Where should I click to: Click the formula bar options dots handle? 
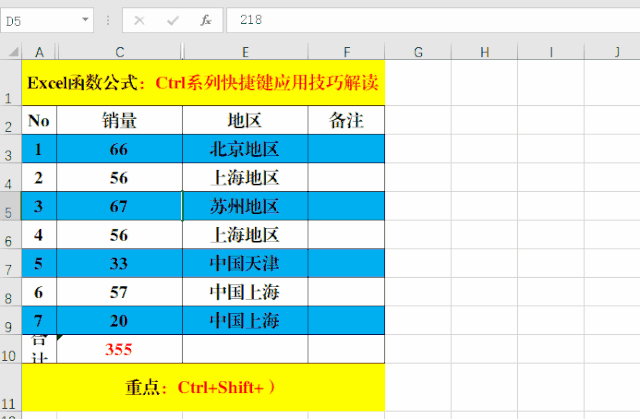[x=108, y=20]
